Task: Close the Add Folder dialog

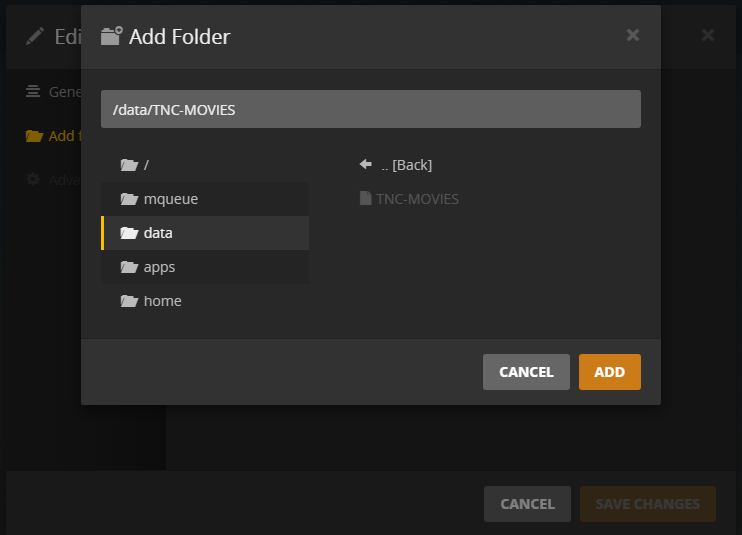Action: [x=633, y=35]
